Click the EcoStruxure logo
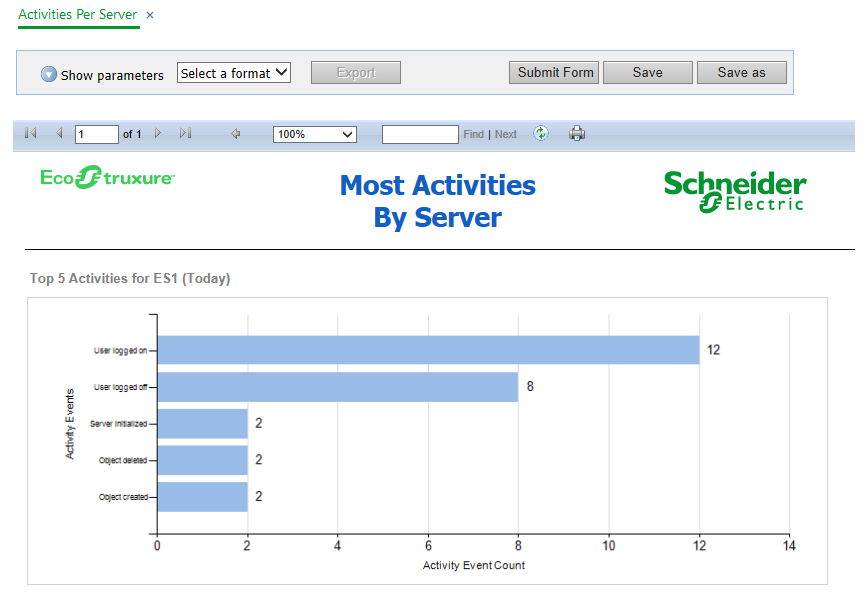 click(107, 177)
